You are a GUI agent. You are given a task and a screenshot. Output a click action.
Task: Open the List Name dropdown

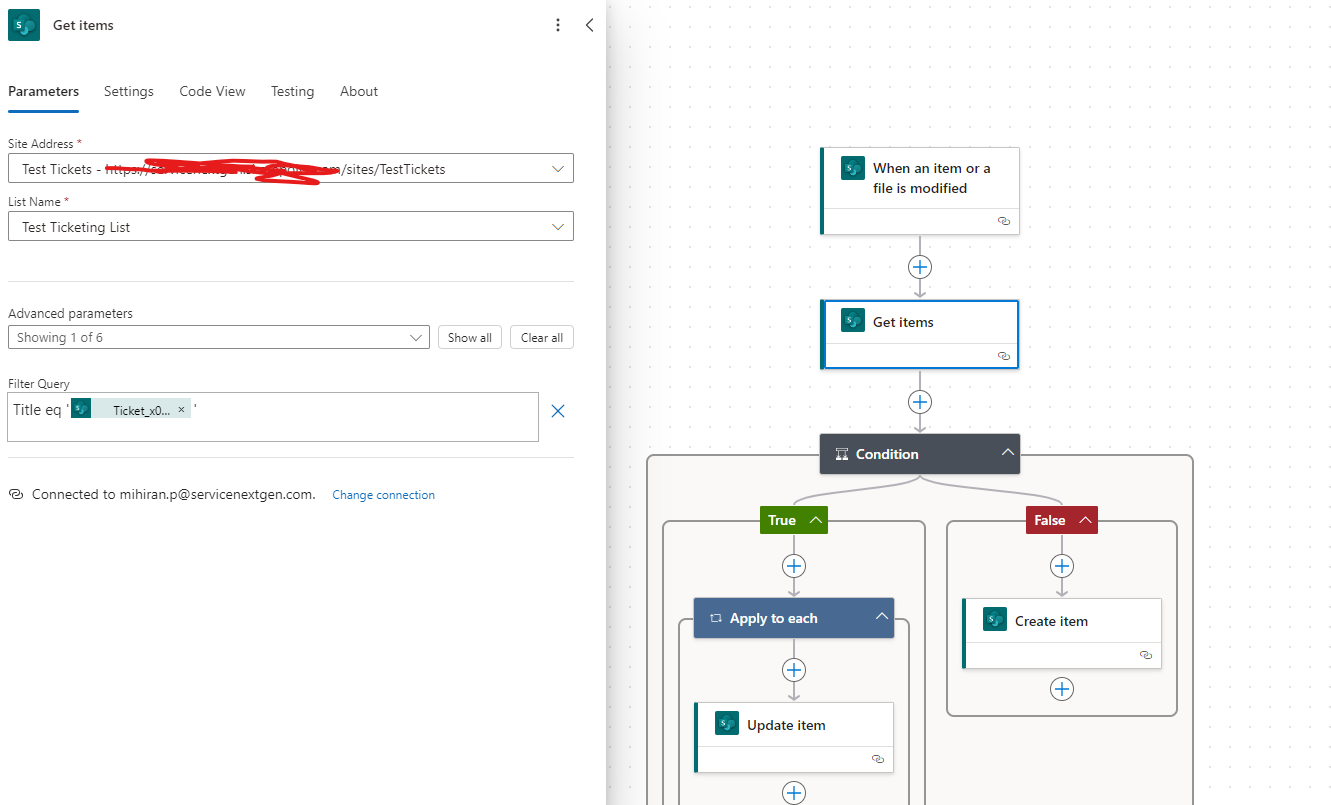(x=559, y=227)
